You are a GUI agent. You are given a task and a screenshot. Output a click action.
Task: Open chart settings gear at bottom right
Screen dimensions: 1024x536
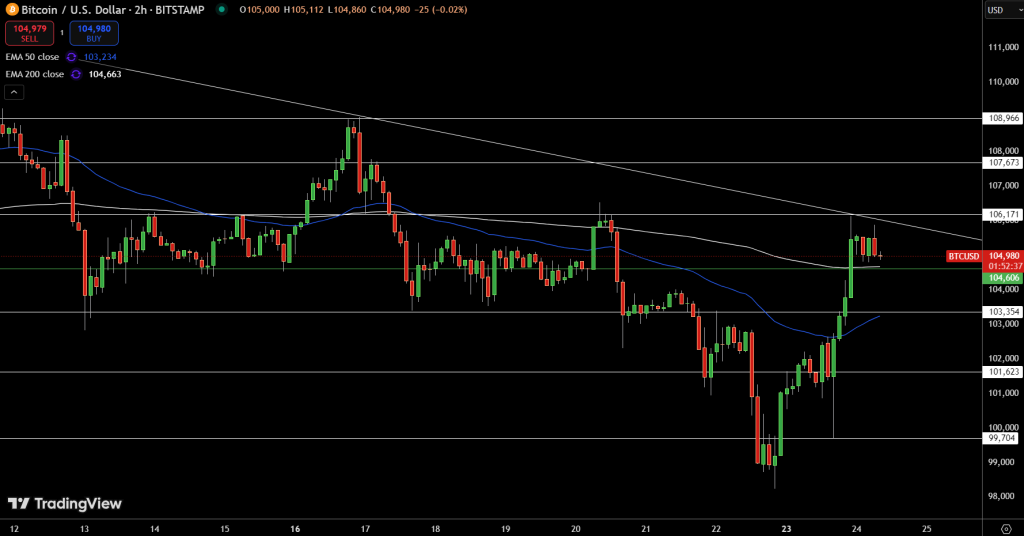click(1006, 529)
